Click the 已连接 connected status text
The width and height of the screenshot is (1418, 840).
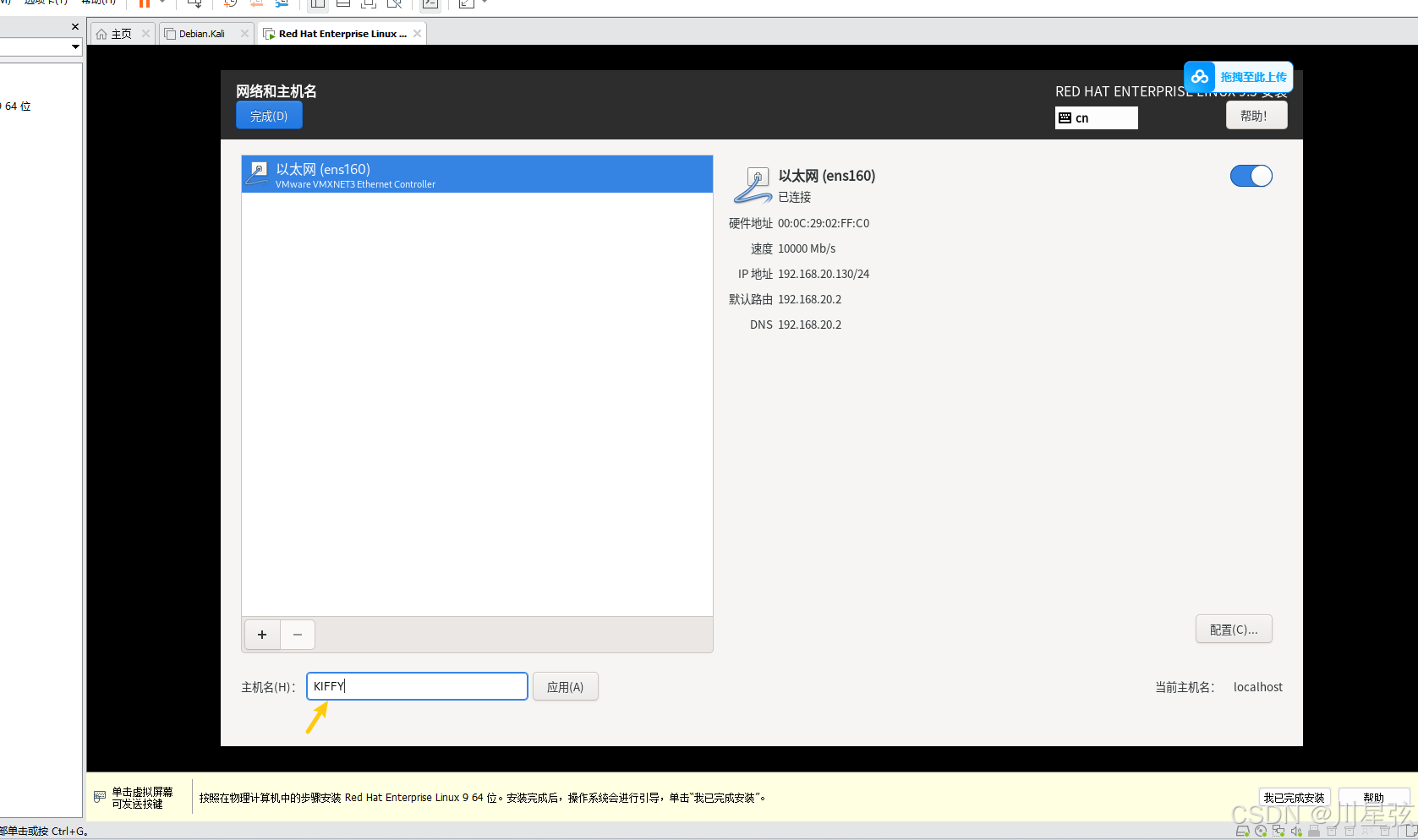[x=794, y=197]
